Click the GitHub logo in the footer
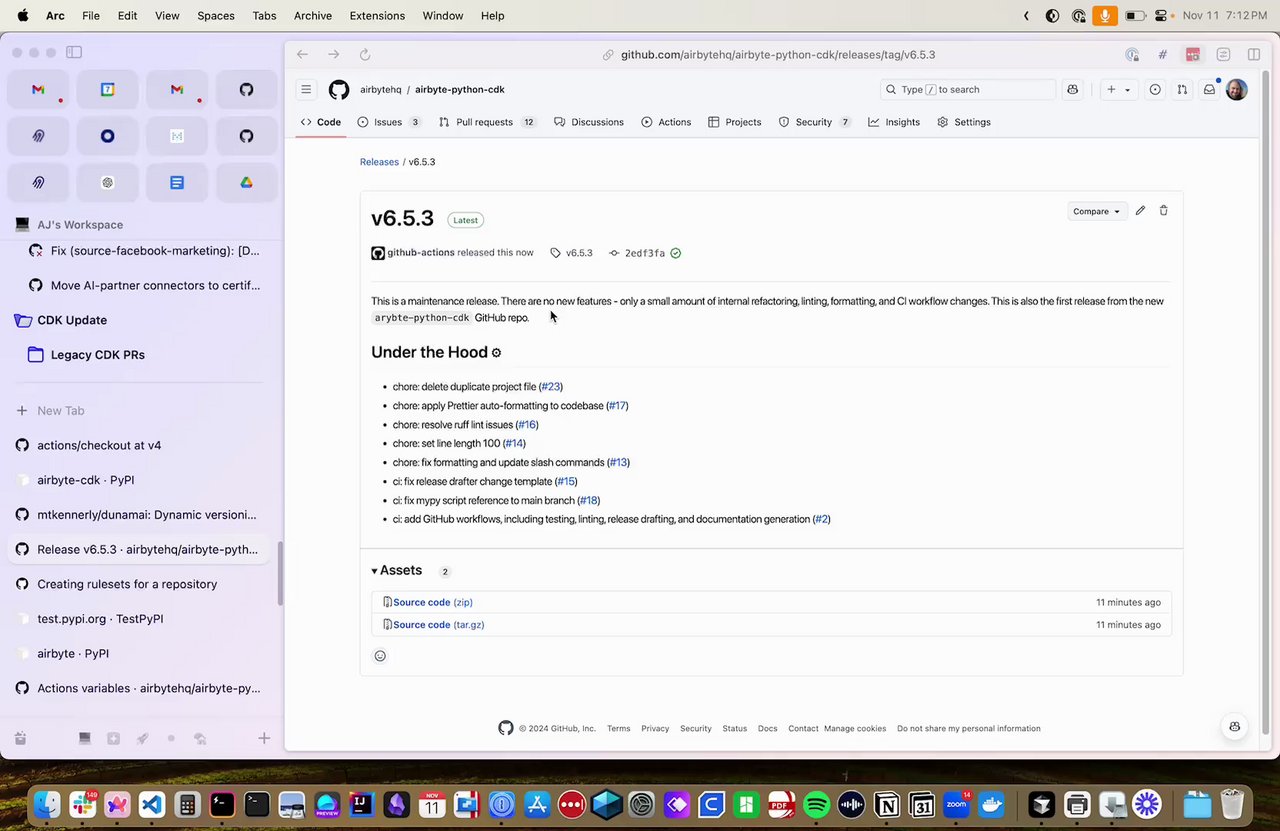Screen dimensions: 1280x831 coord(506,728)
